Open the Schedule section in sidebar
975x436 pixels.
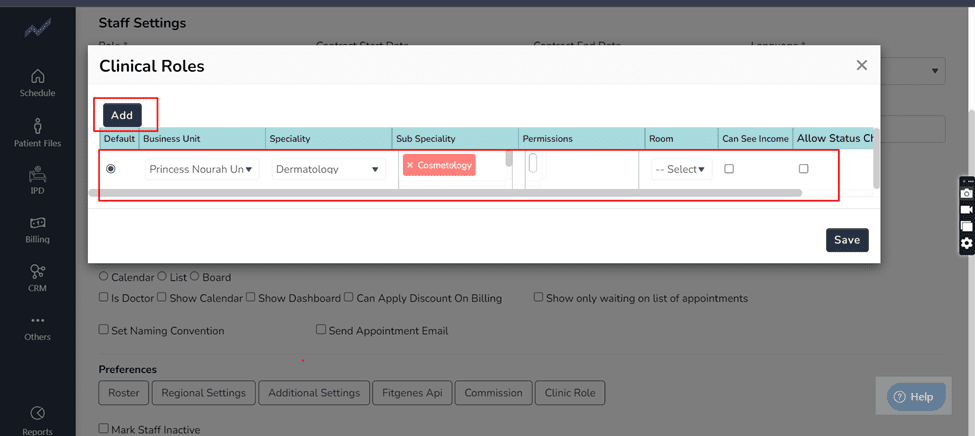(x=37, y=83)
